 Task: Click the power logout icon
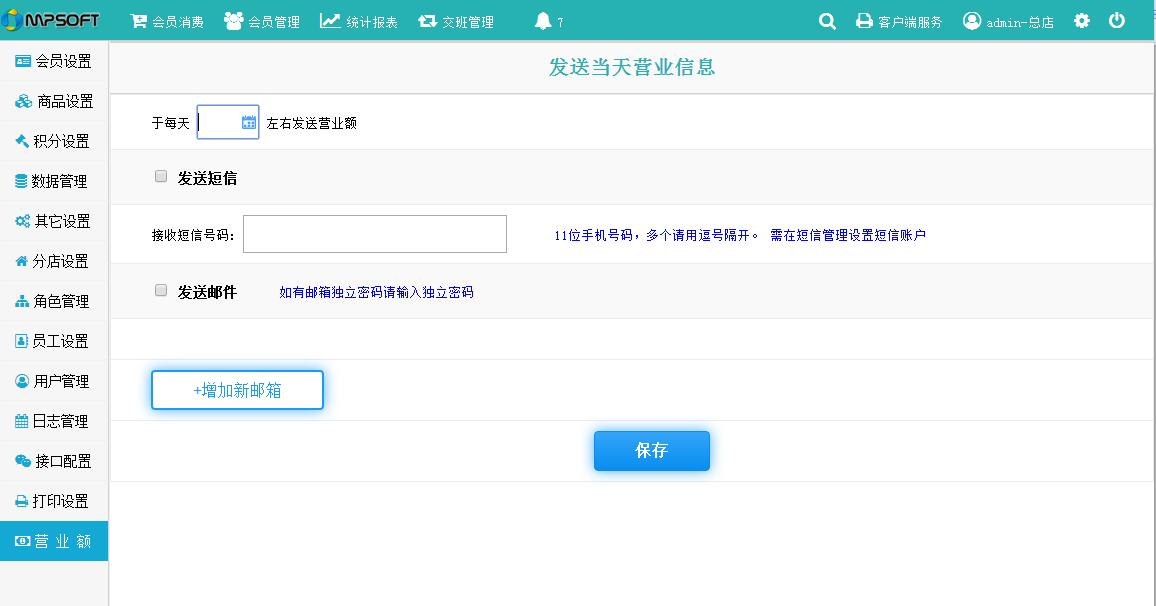(1117, 21)
